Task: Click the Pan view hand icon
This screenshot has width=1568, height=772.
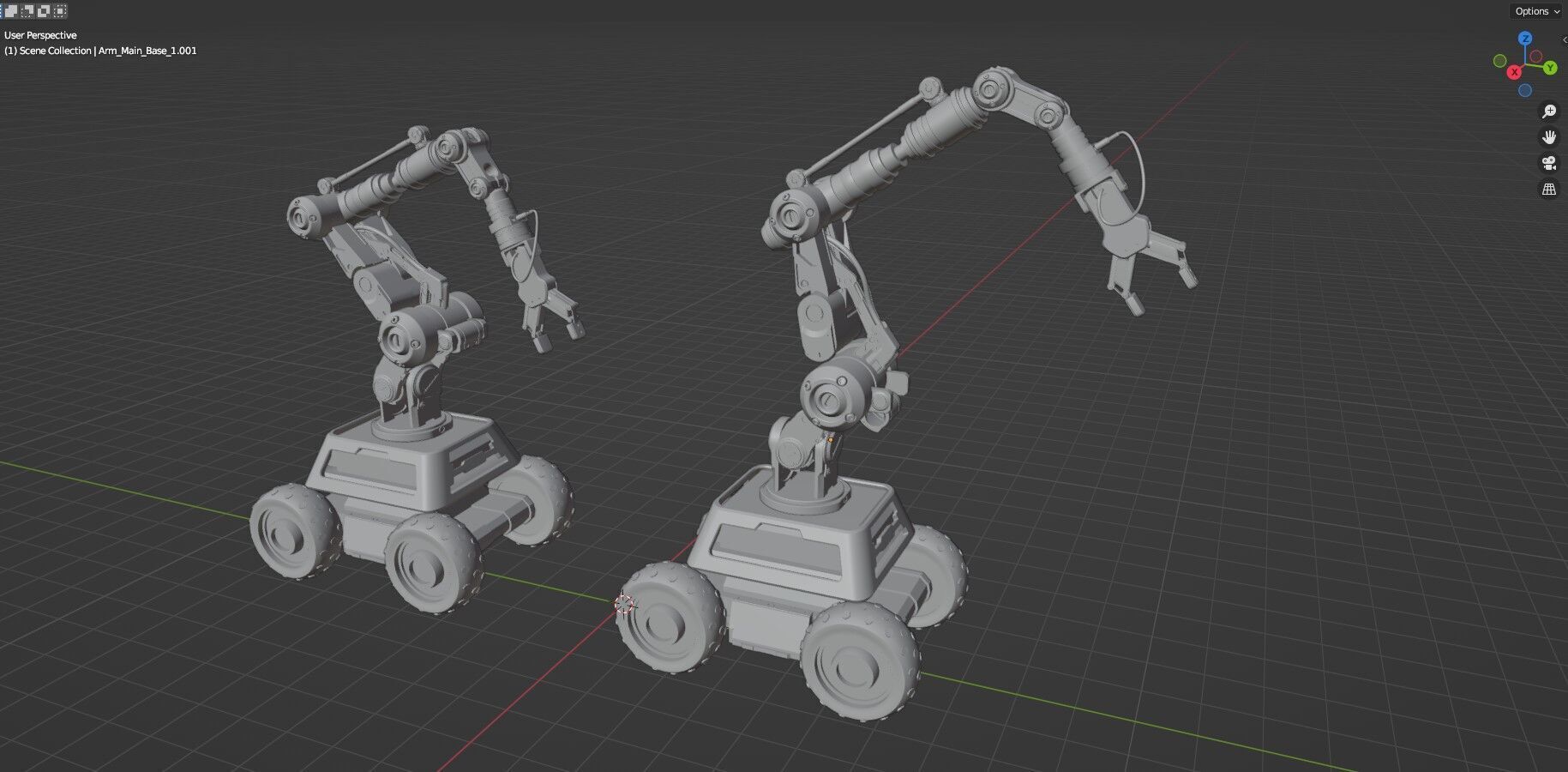Action: (x=1549, y=137)
